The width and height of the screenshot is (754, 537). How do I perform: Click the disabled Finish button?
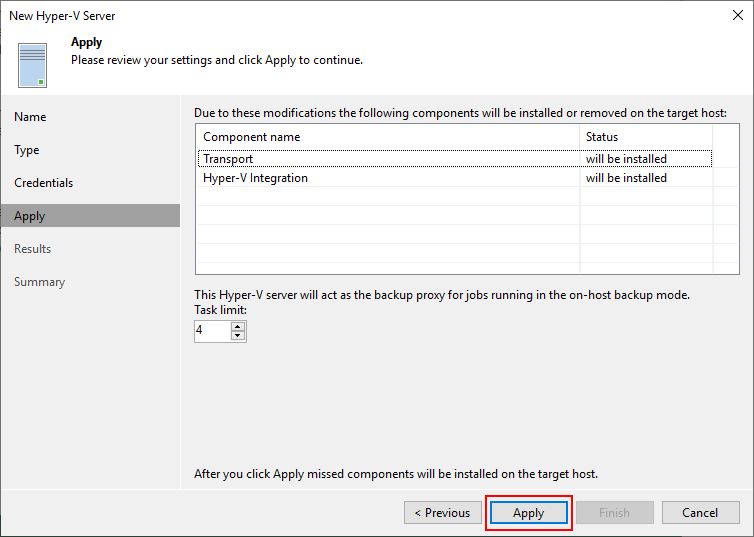coord(615,512)
